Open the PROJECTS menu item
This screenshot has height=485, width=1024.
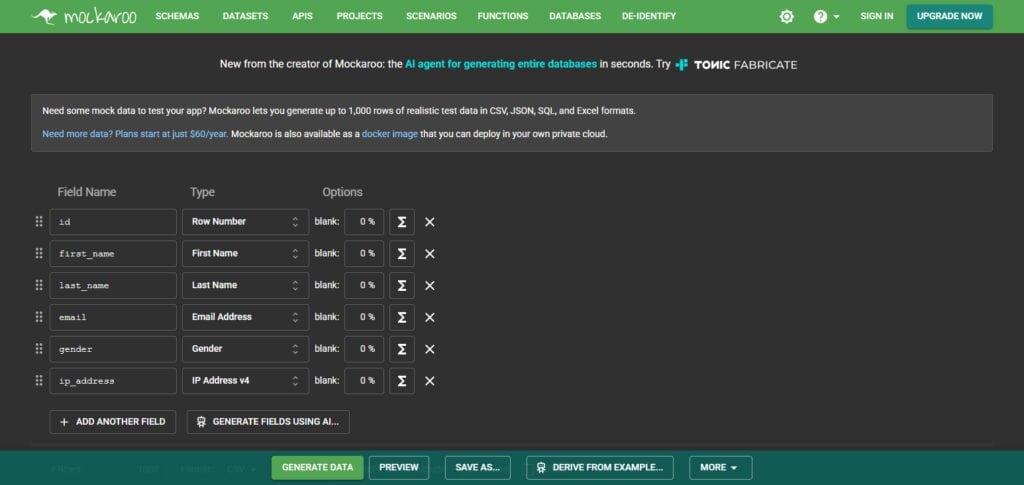coord(360,16)
